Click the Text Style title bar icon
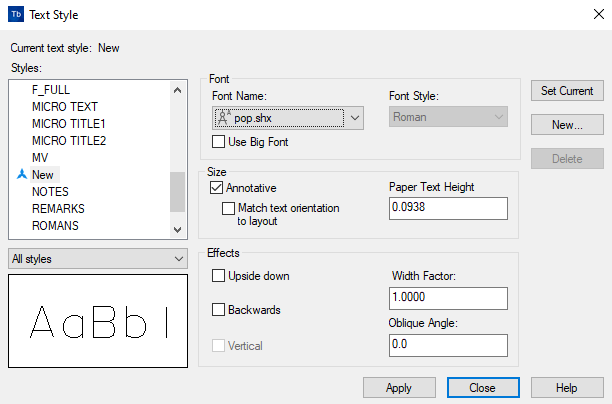612x404 pixels. click(x=16, y=15)
